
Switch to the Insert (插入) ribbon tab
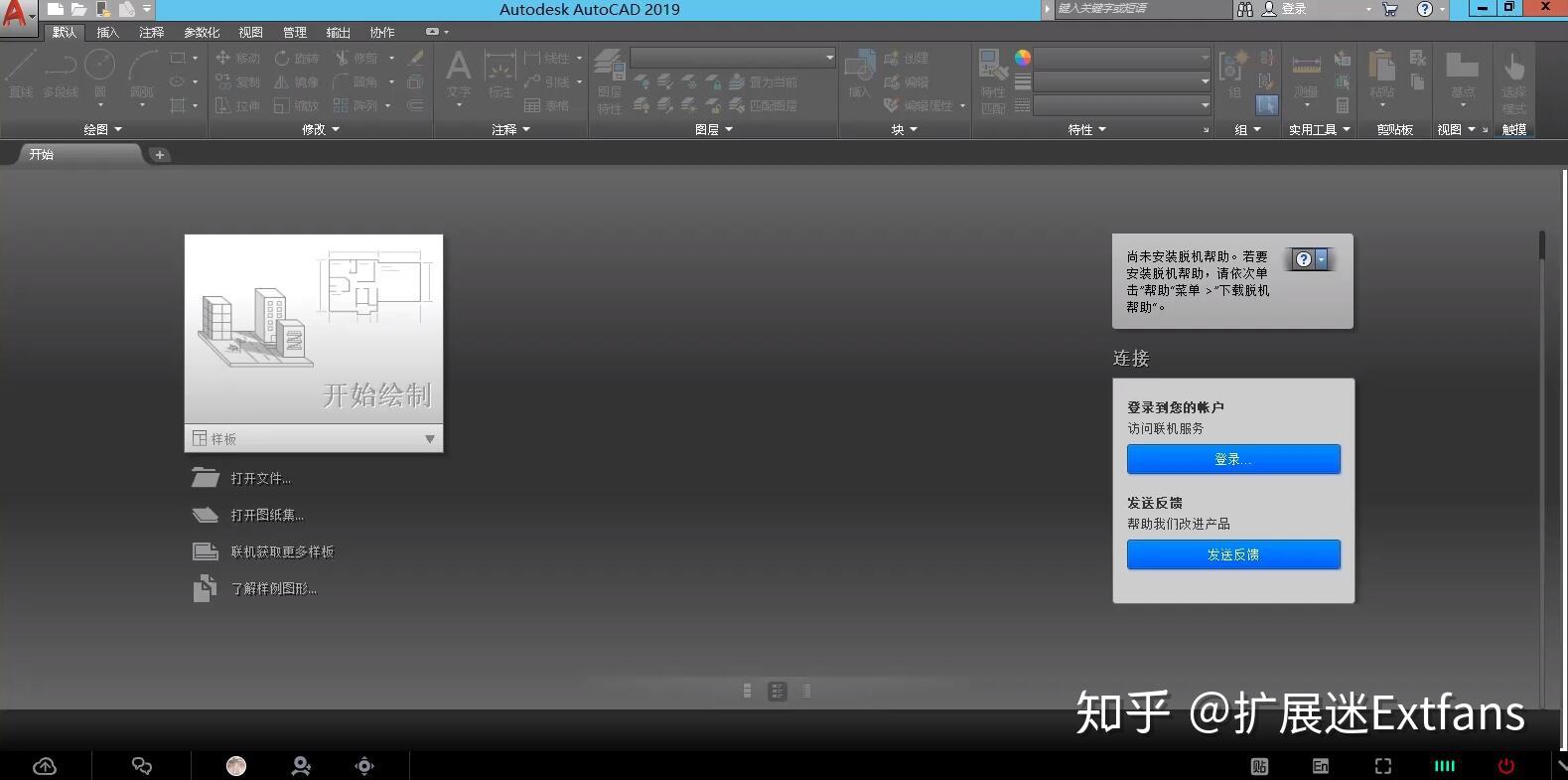tap(108, 32)
